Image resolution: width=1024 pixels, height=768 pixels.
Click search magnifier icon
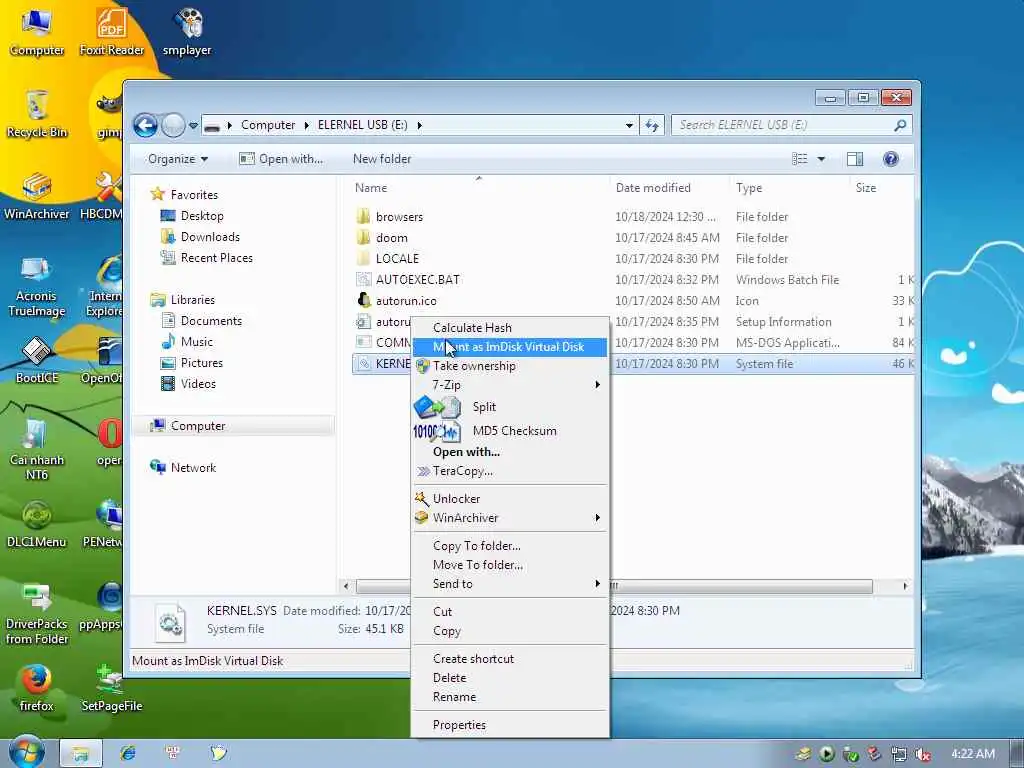901,125
